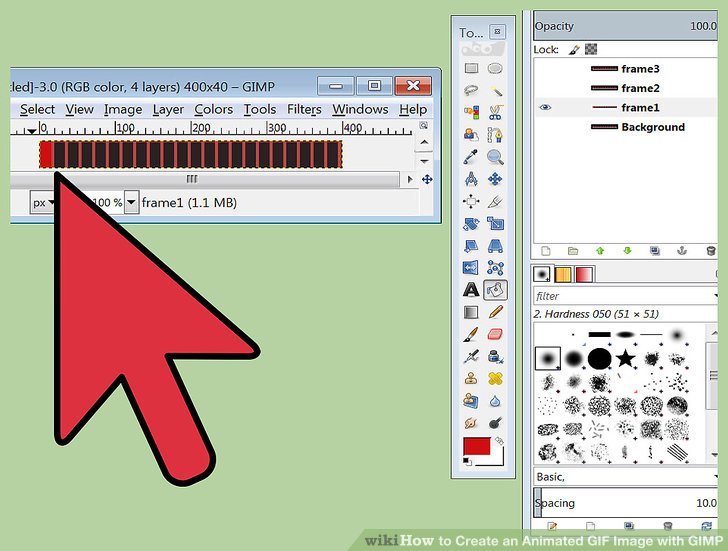Select the Blur/Sharpen droplet tool

pos(495,401)
